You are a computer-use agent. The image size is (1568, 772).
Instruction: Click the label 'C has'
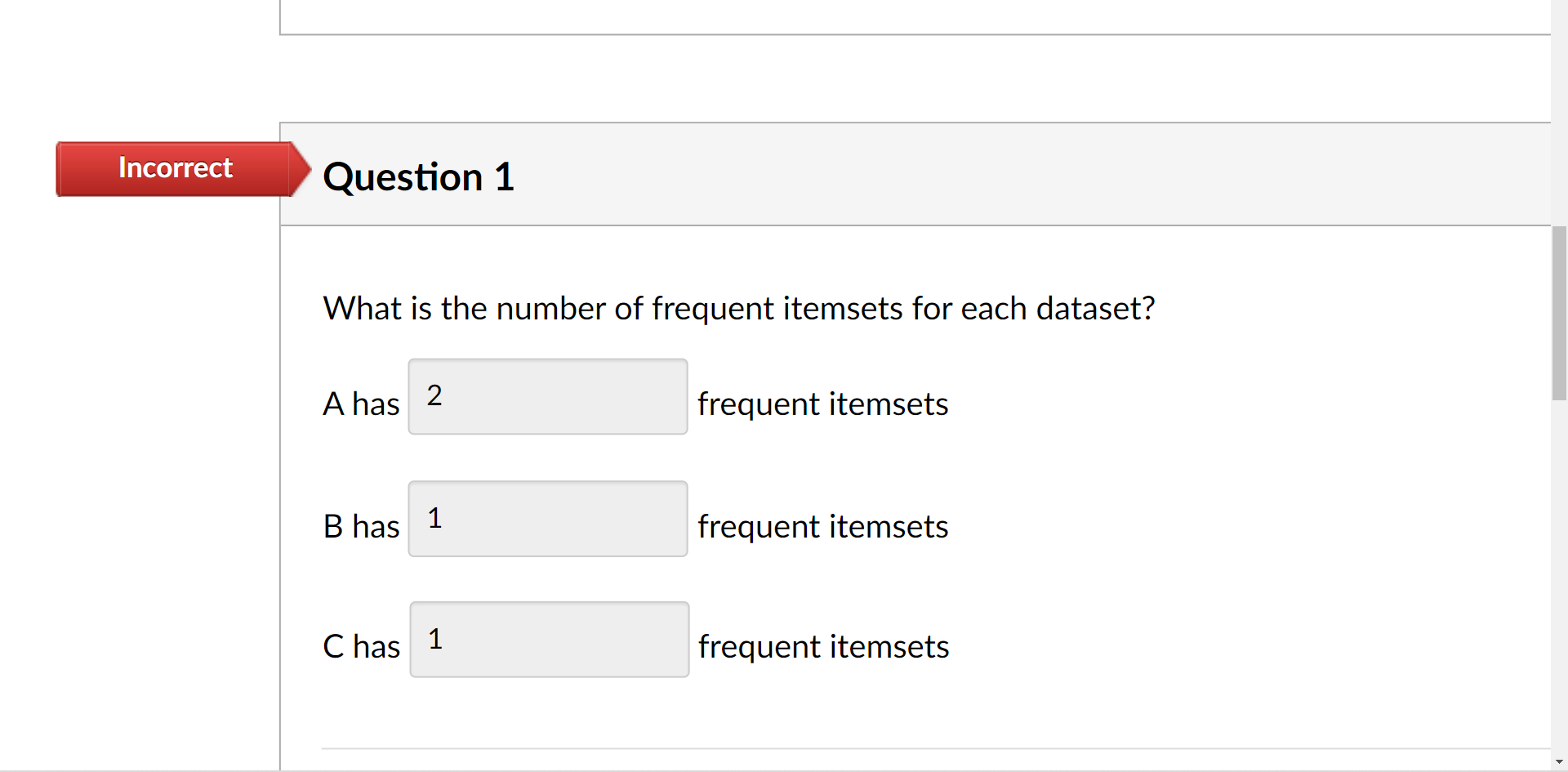(x=360, y=646)
